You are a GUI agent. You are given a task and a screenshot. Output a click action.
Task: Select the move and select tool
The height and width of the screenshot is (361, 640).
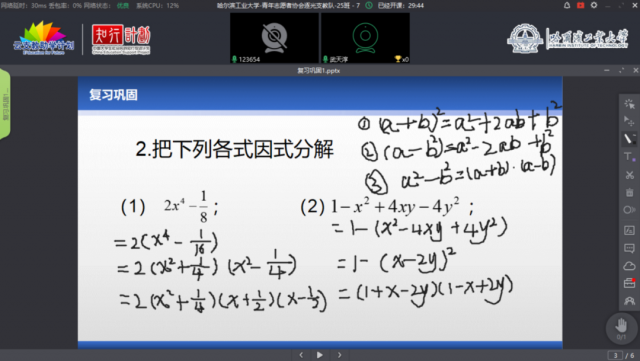tap(629, 121)
